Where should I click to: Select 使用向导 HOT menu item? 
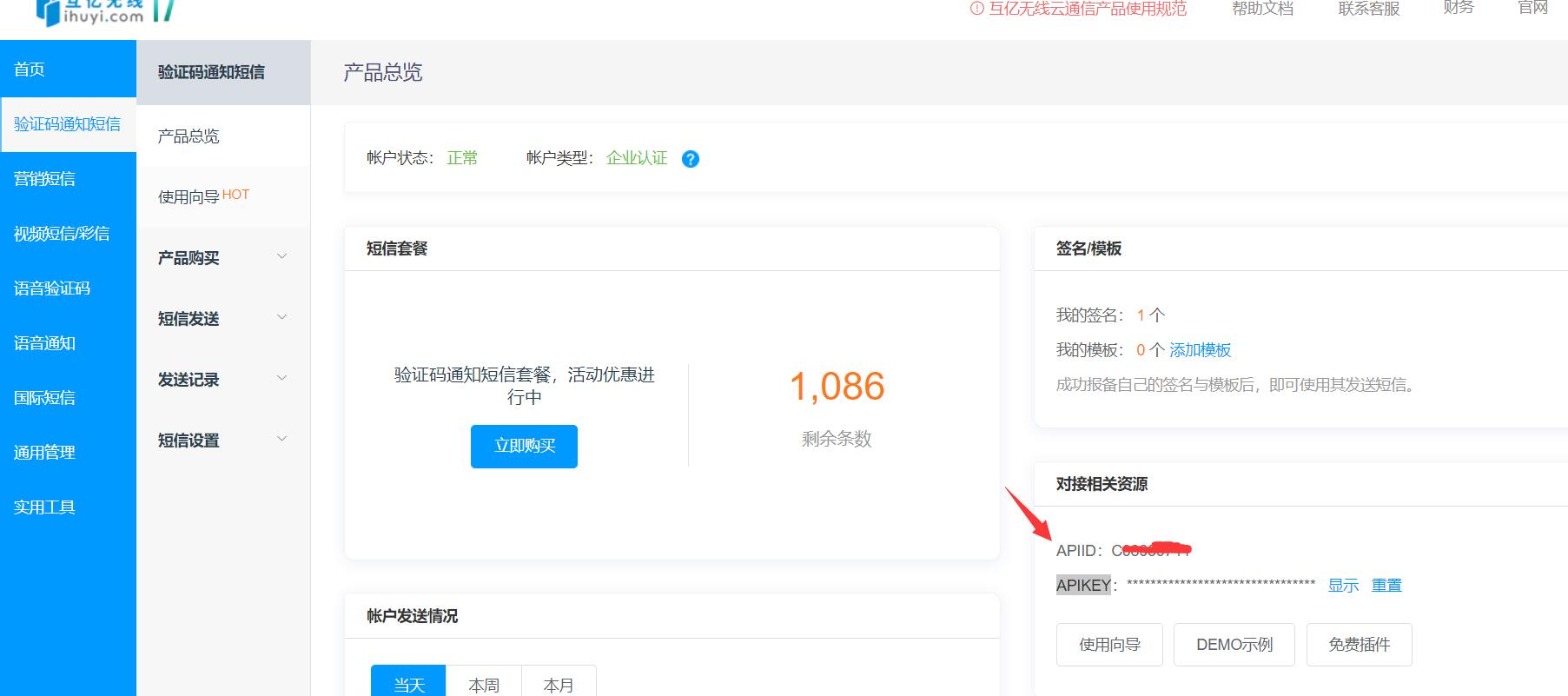pyautogui.click(x=203, y=196)
